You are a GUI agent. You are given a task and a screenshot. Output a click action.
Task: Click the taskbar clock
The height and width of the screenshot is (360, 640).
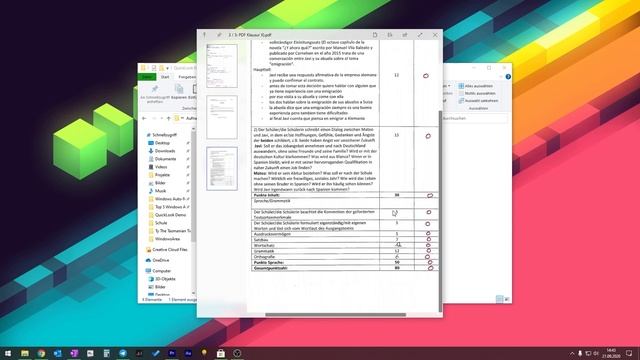tap(611, 353)
